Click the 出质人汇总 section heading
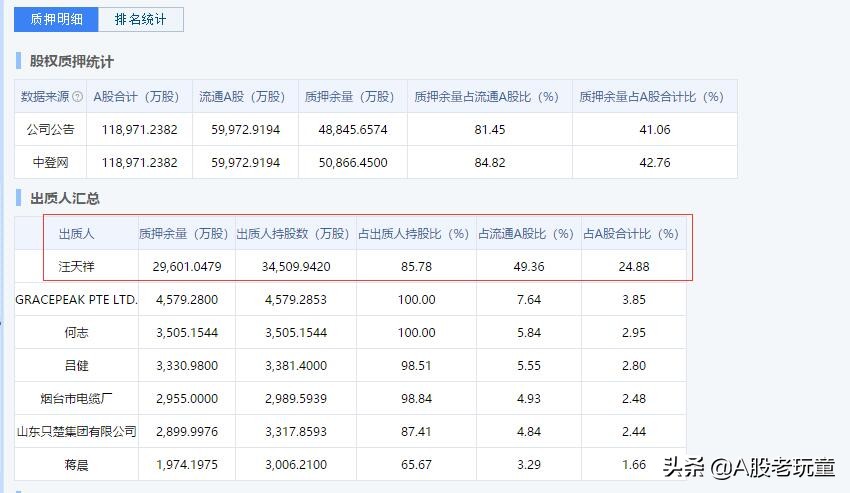 tap(64, 199)
